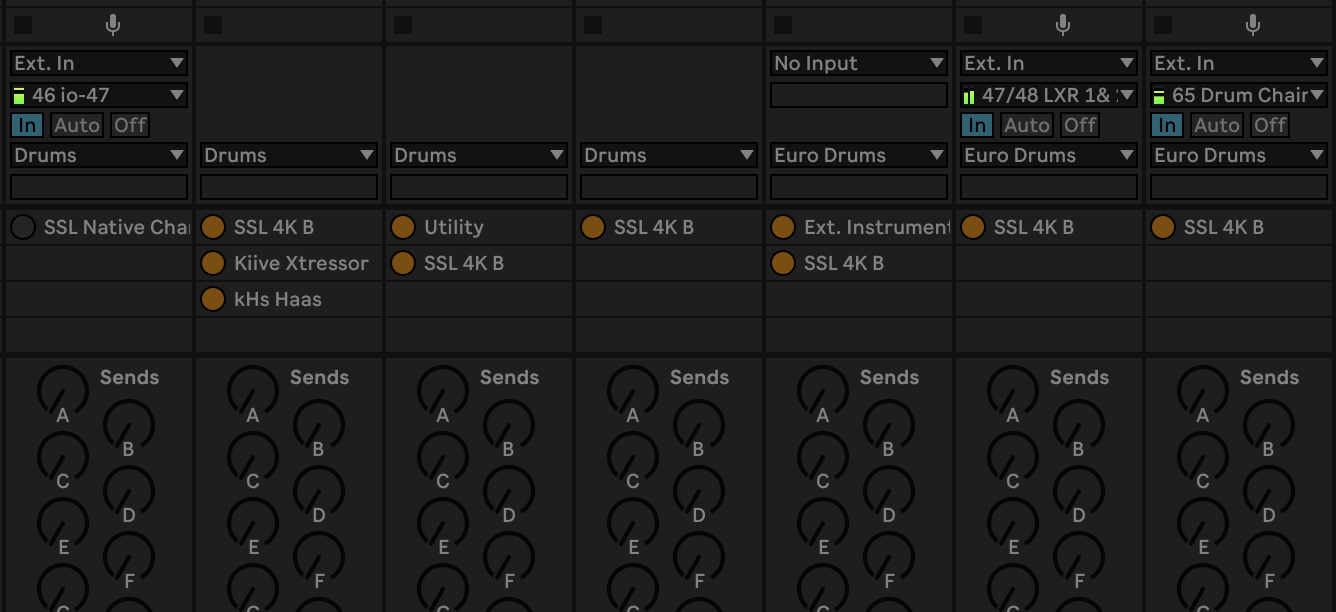Set monitor to In on 46 io-47 track
This screenshot has width=1336, height=612.
coord(27,125)
